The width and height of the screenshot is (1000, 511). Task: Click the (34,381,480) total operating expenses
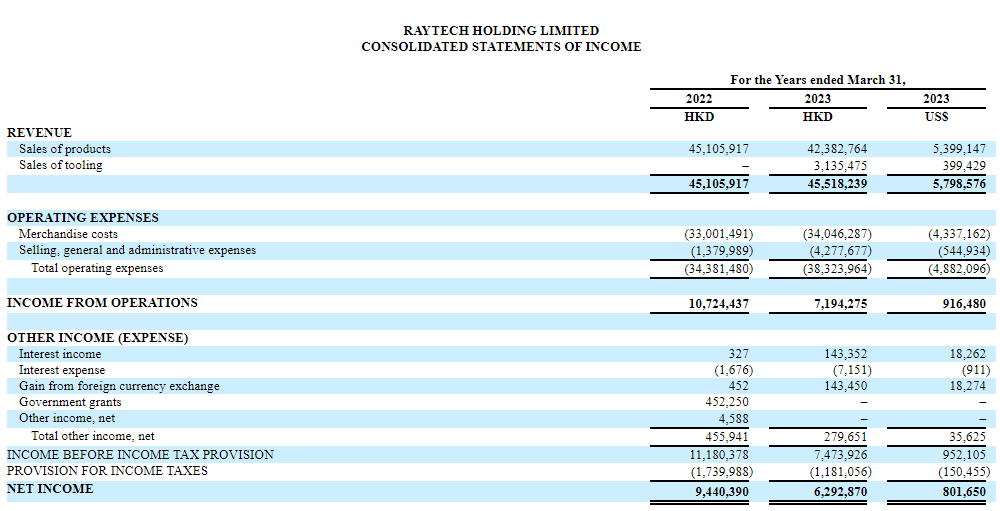pyautogui.click(x=719, y=269)
